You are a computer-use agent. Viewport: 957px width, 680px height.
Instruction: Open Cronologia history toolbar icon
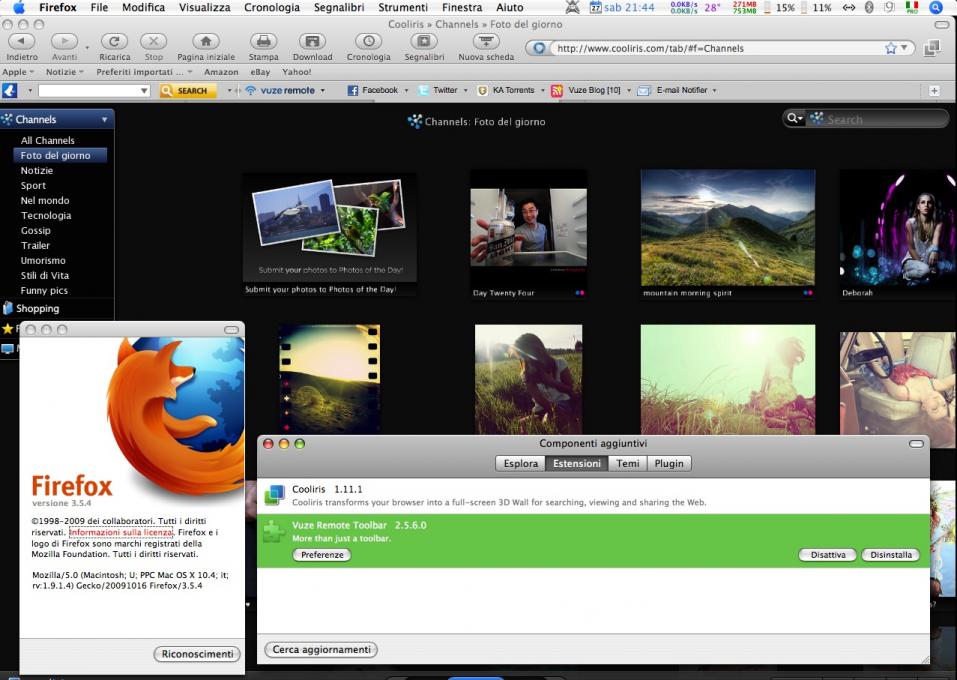click(369, 42)
